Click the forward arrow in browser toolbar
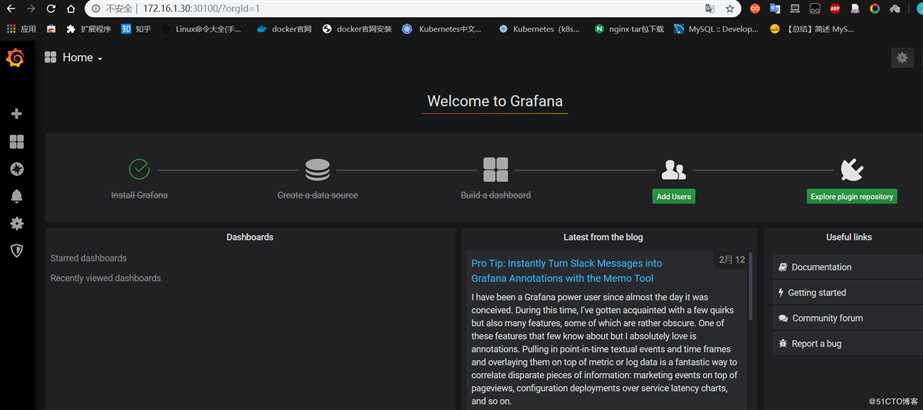Screen dimensions: 923x410 click(31, 9)
